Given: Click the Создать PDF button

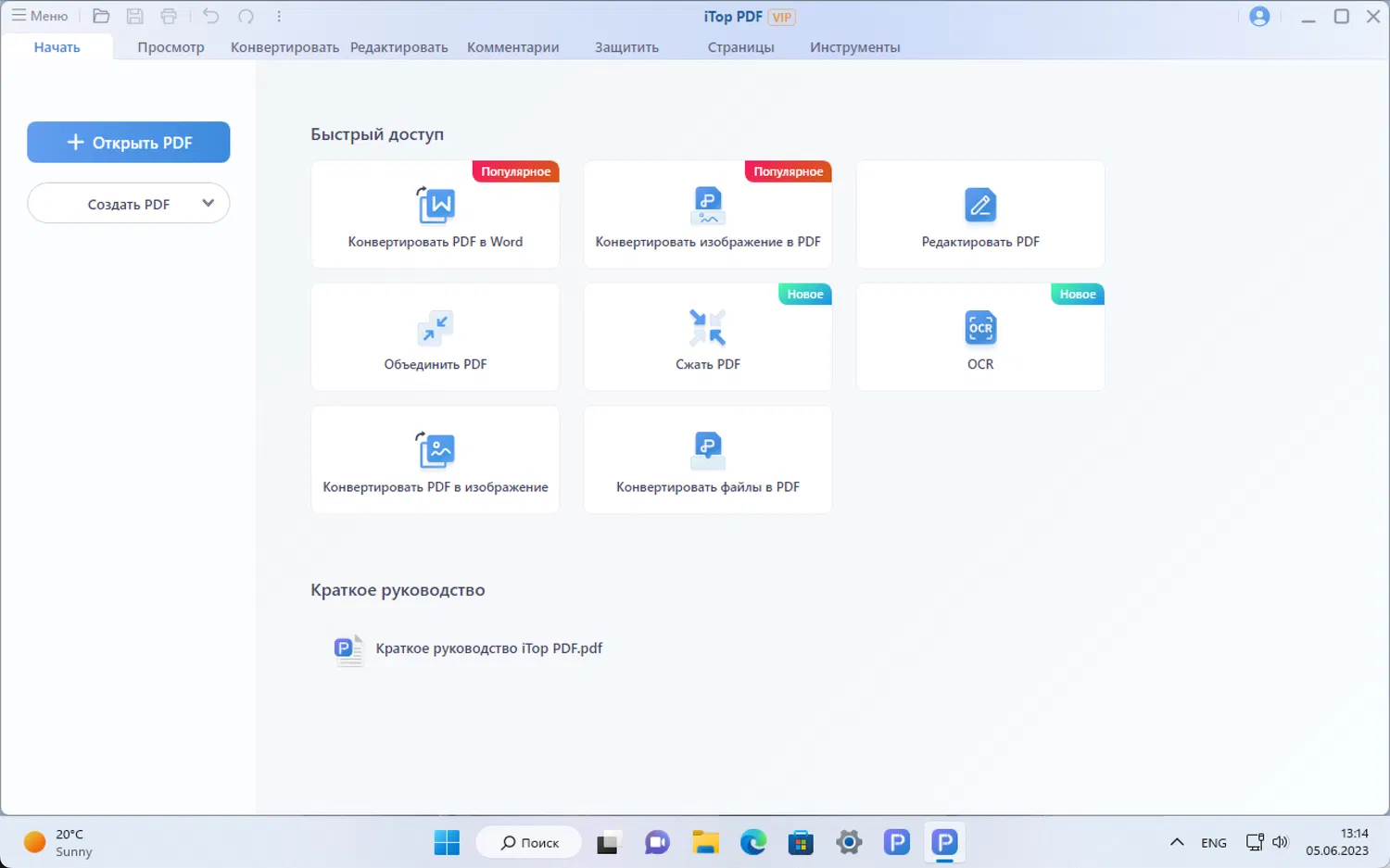Looking at the screenshot, I should coord(129,204).
